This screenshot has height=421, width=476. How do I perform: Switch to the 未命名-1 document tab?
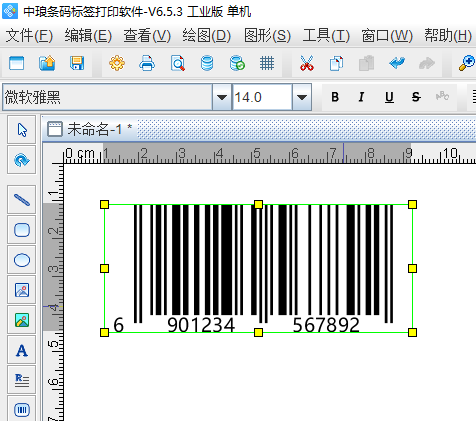tap(90, 129)
